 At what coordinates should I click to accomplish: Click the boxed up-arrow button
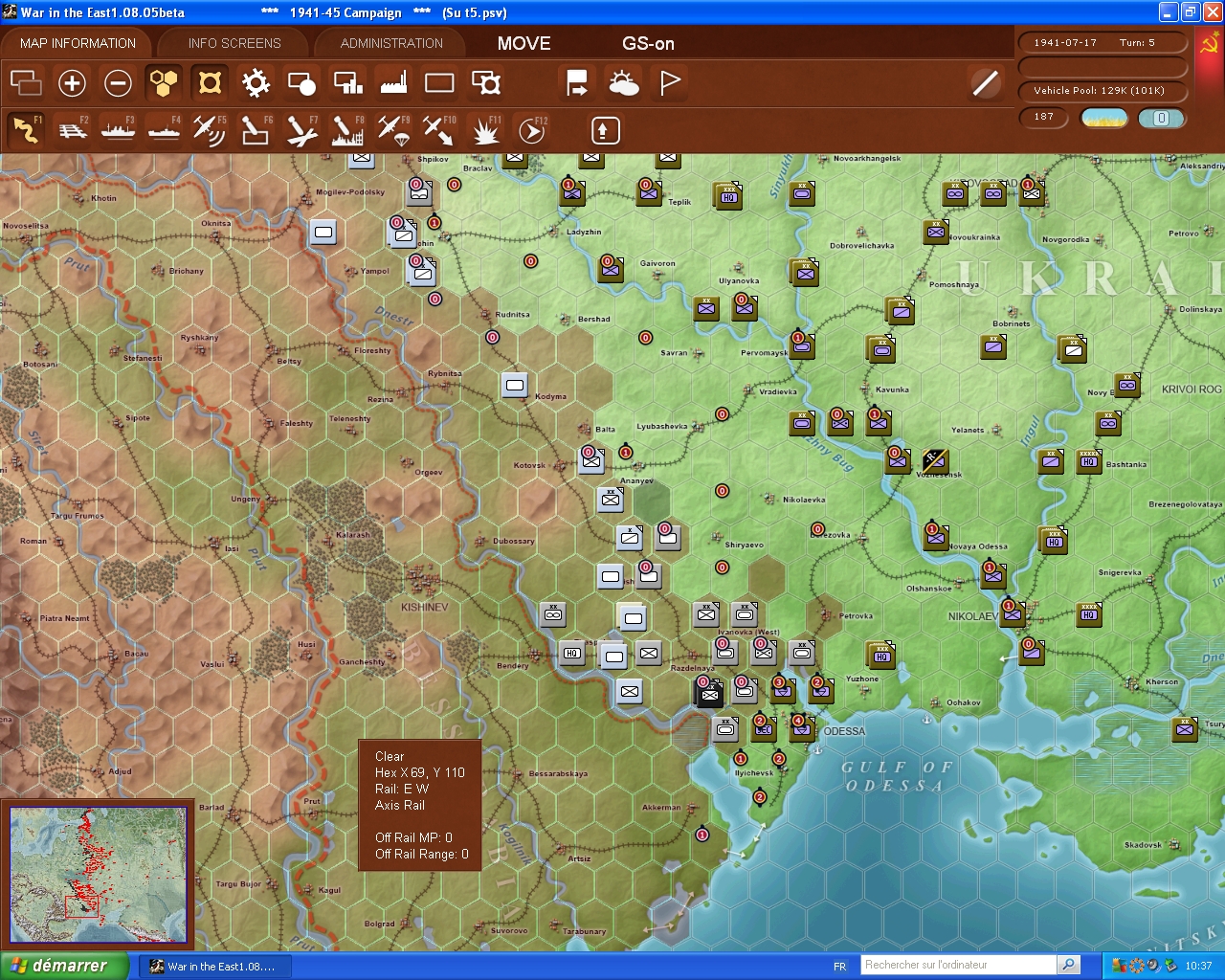[605, 130]
